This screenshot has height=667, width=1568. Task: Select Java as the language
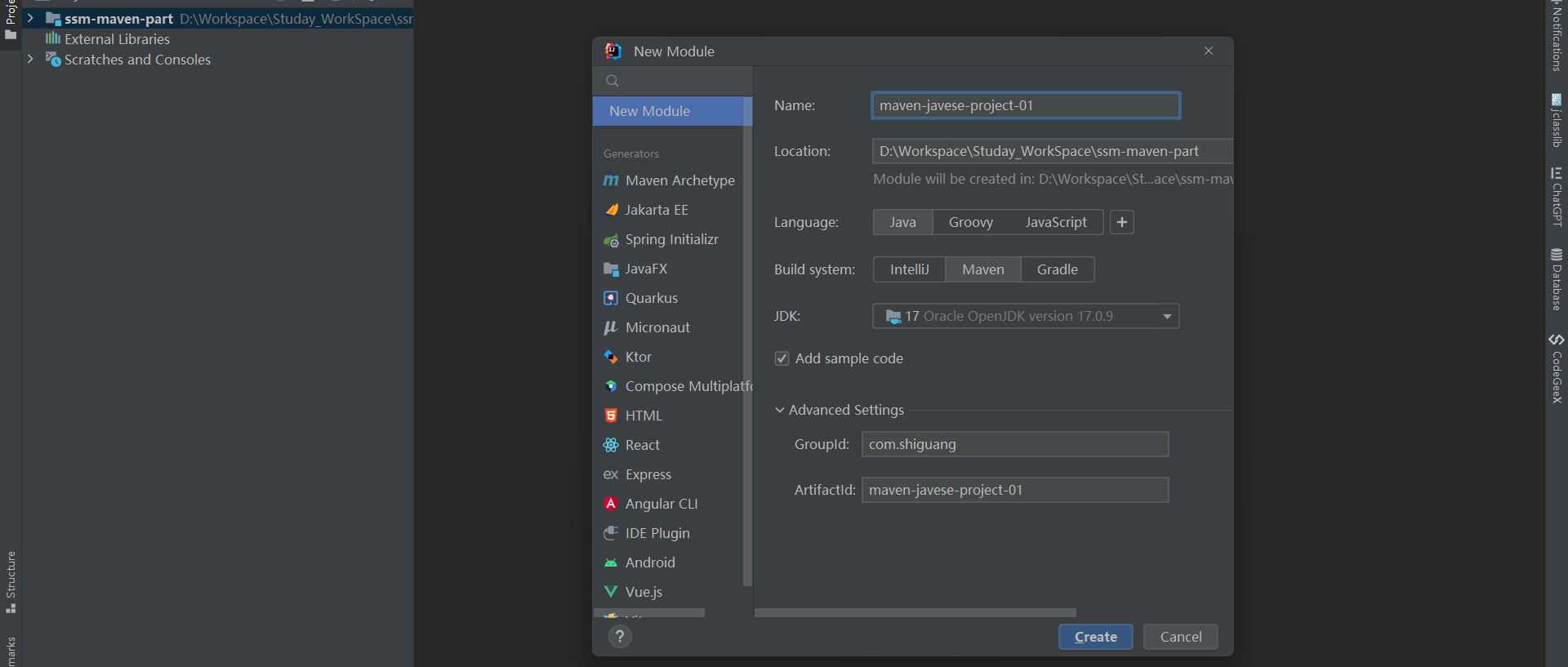(902, 222)
